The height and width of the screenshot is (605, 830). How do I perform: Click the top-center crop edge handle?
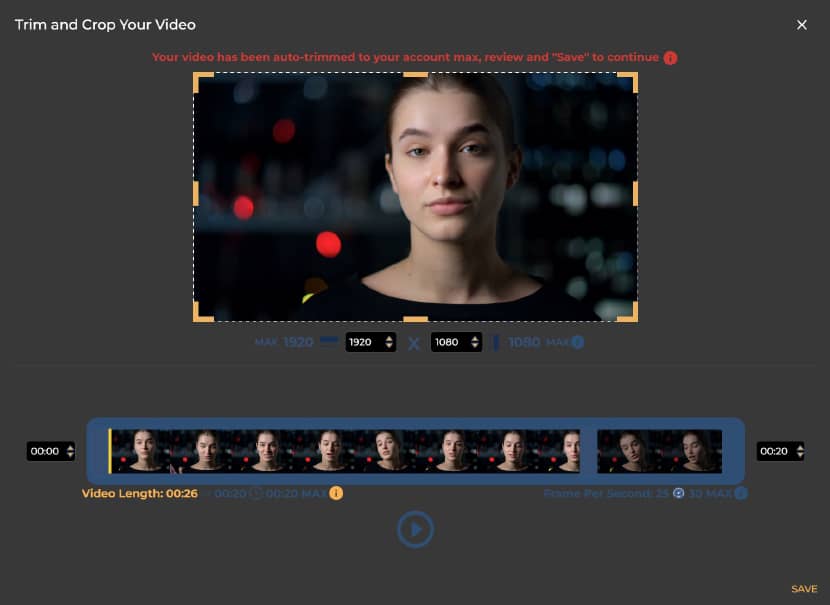pos(416,75)
